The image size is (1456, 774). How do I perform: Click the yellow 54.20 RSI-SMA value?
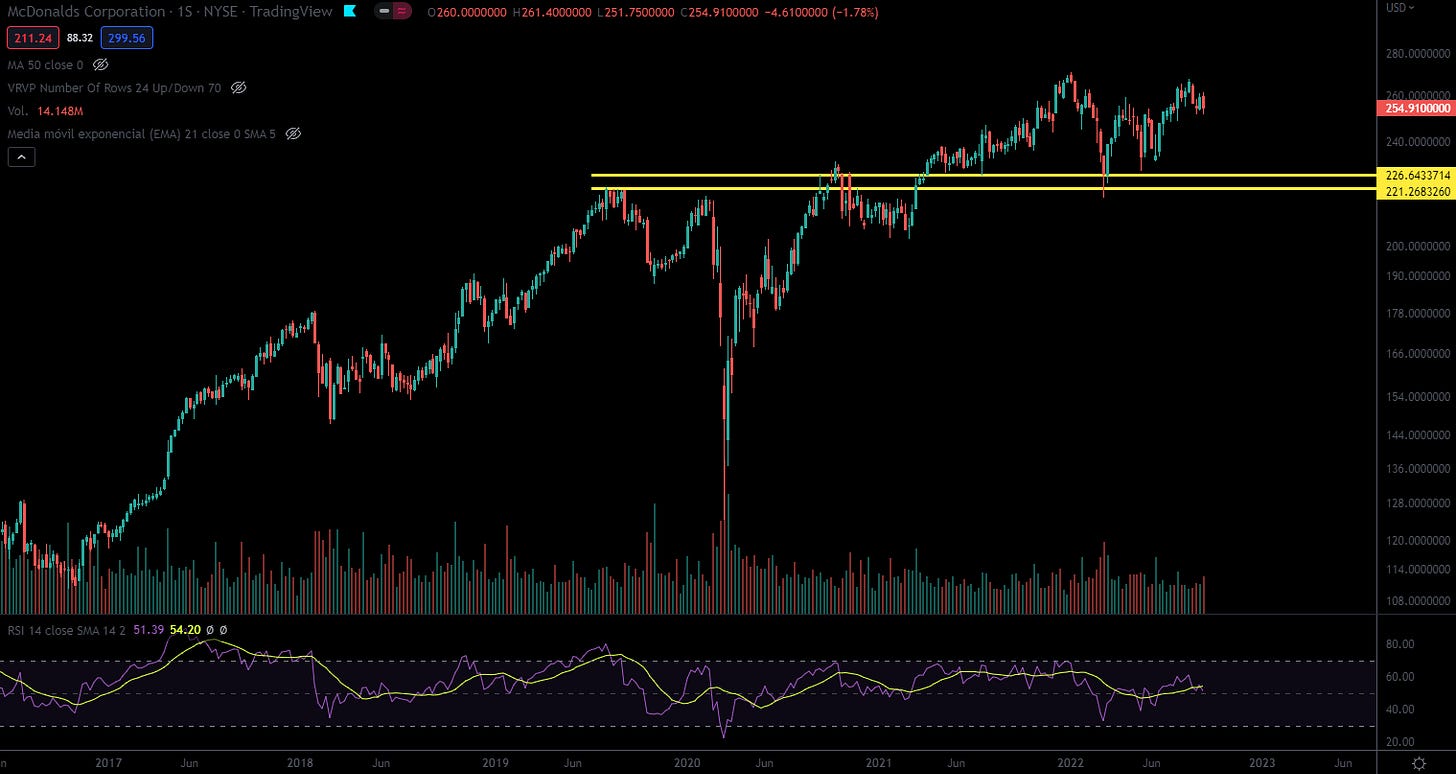185,629
